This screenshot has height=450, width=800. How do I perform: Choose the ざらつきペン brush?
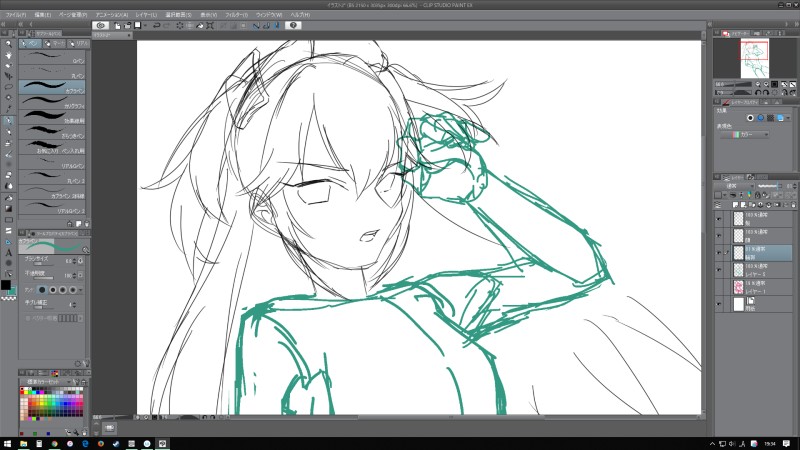(x=52, y=132)
